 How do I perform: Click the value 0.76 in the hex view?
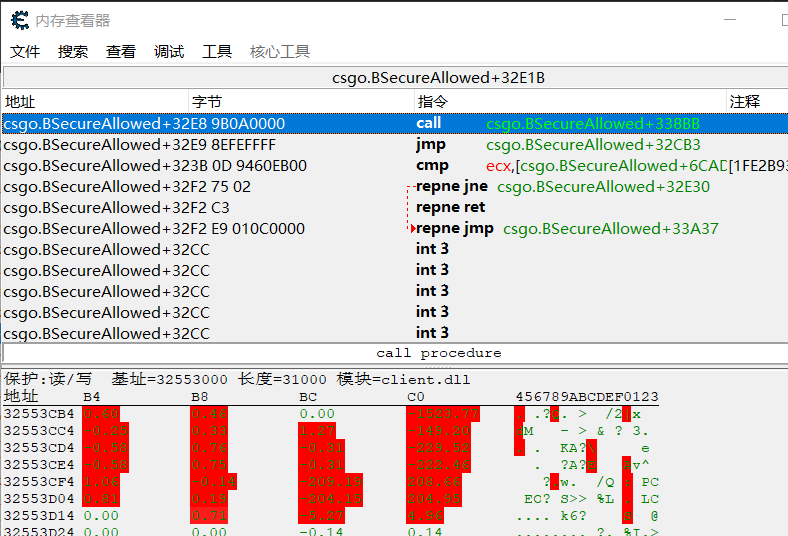coord(209,448)
